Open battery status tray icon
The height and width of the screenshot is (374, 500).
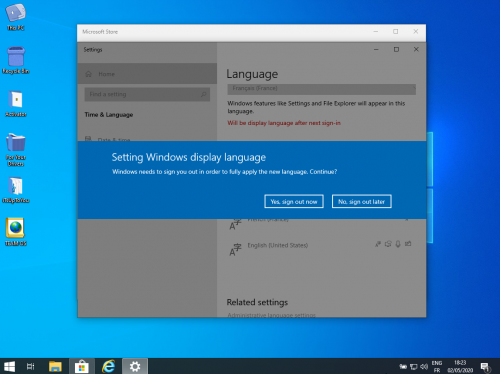click(x=403, y=367)
